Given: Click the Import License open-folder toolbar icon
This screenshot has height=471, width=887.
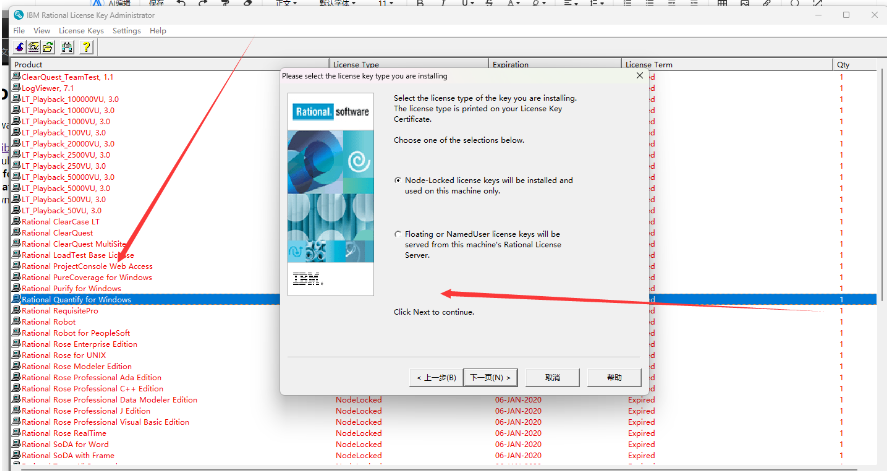Looking at the screenshot, I should 48,47.
